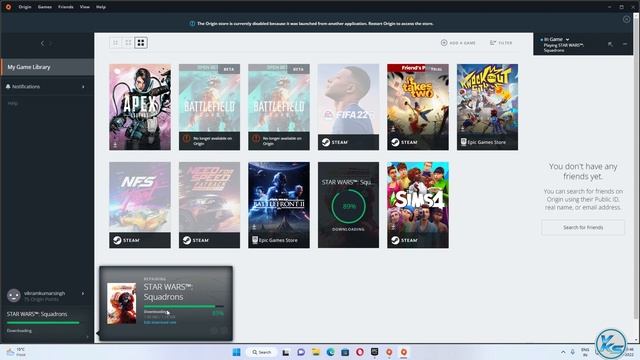The height and width of the screenshot is (360, 640).
Task: Open Squadrons box art in download popup
Action: click(x=121, y=303)
